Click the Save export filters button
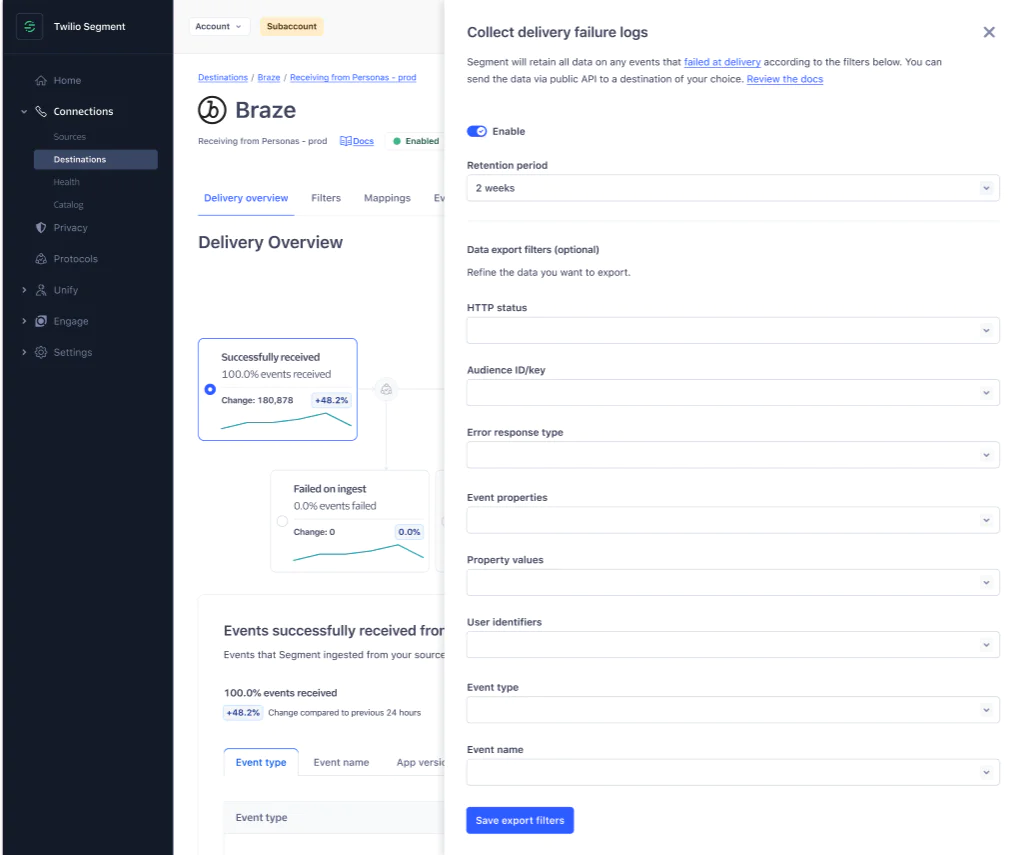 tap(519, 820)
